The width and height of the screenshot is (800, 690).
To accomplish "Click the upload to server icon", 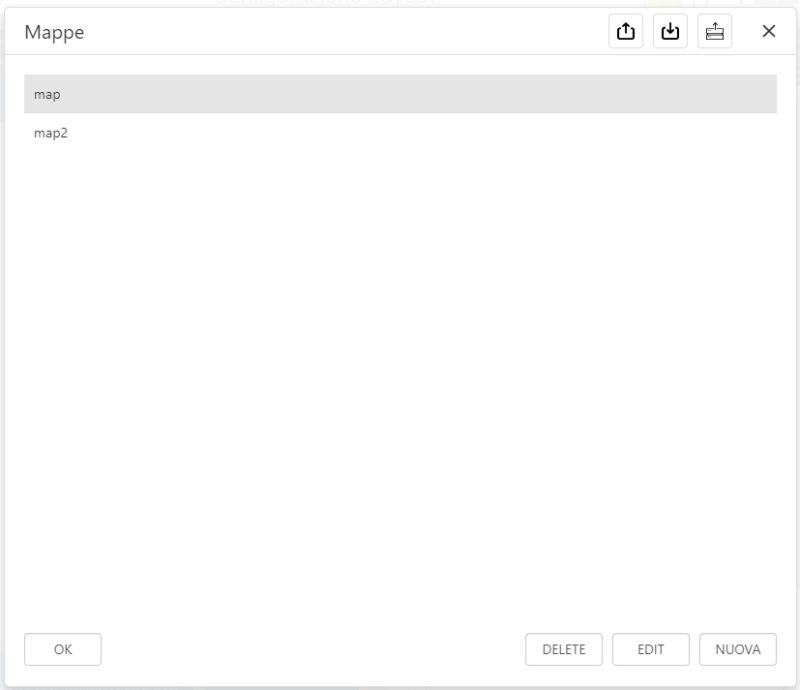I will (x=713, y=31).
